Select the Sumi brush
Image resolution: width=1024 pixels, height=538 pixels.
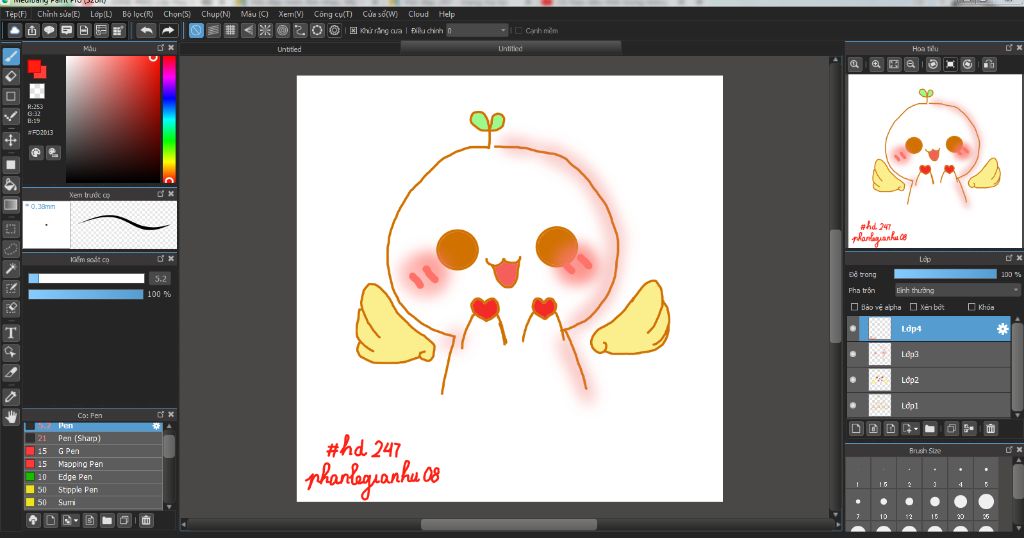coord(93,503)
